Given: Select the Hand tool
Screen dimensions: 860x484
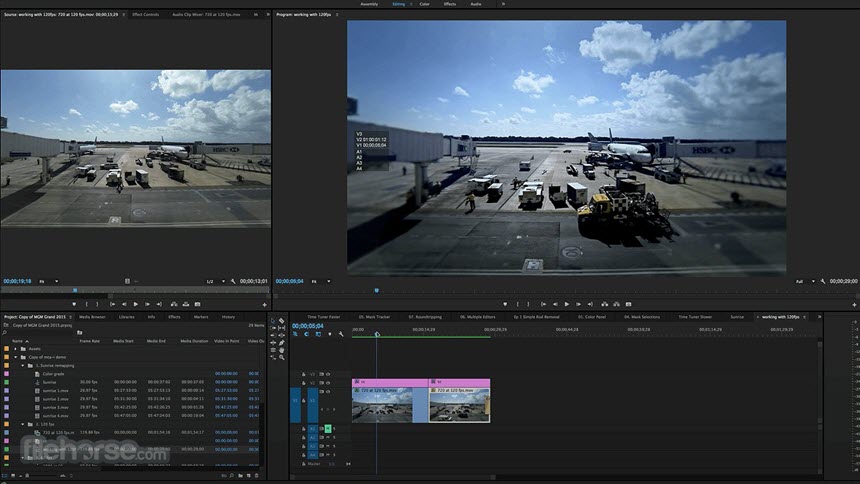Looking at the screenshot, I should (x=281, y=350).
